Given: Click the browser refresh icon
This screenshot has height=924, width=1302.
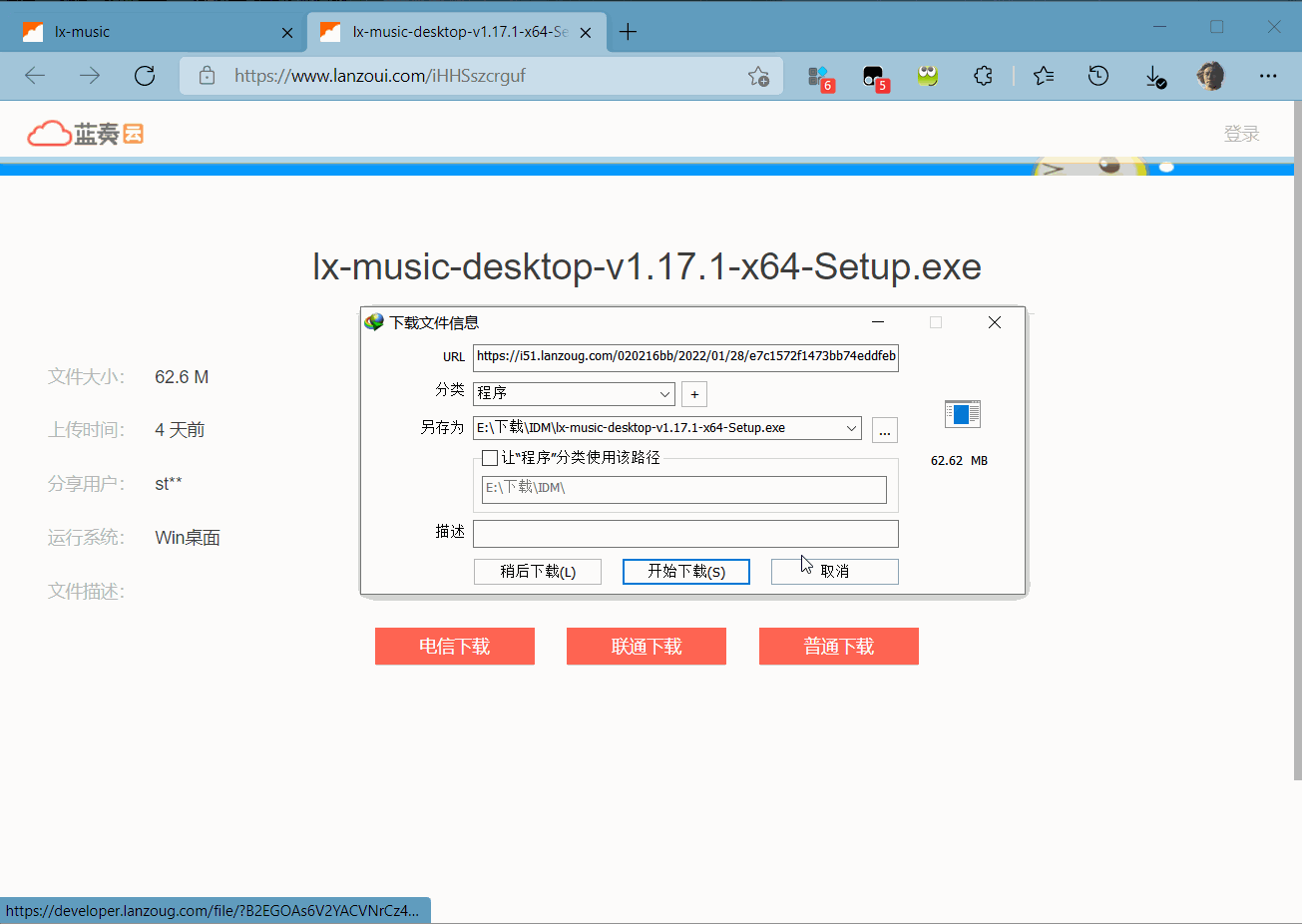Looking at the screenshot, I should [145, 76].
